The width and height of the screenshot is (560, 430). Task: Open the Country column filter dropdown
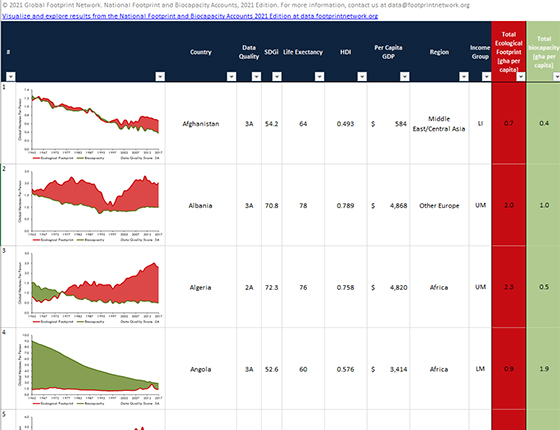tap(231, 76)
